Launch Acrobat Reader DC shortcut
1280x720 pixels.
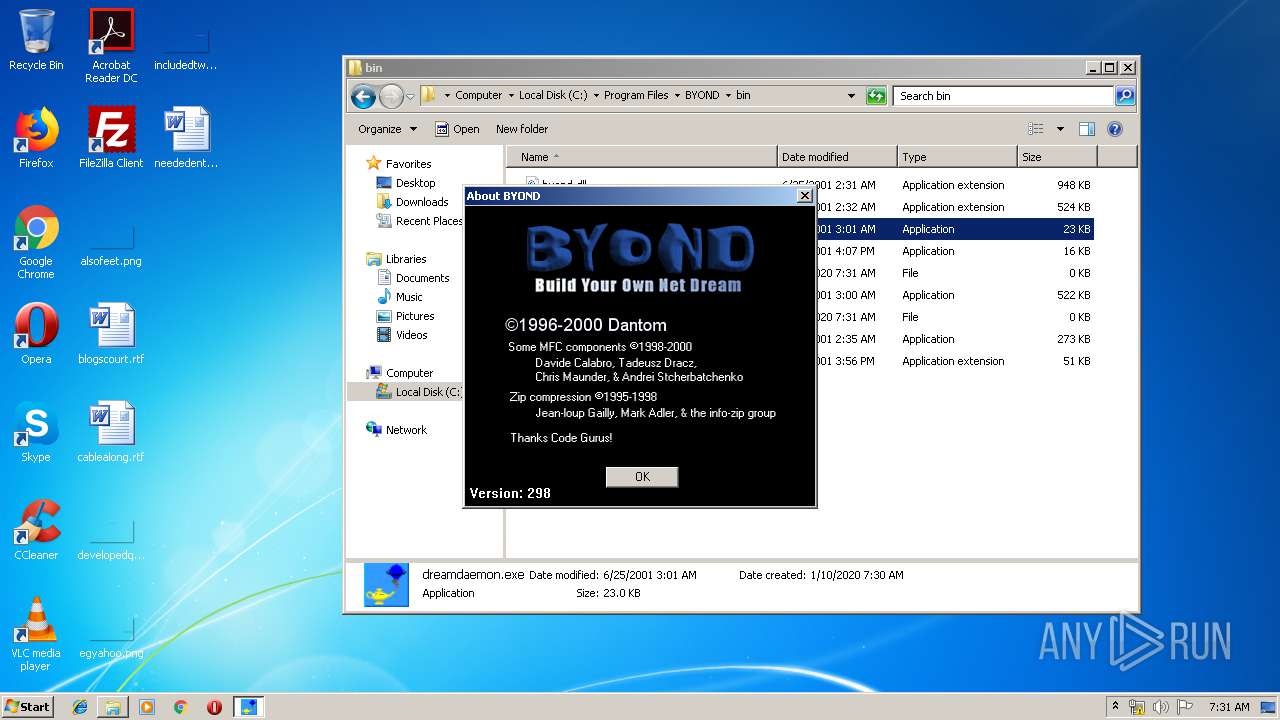tap(111, 46)
